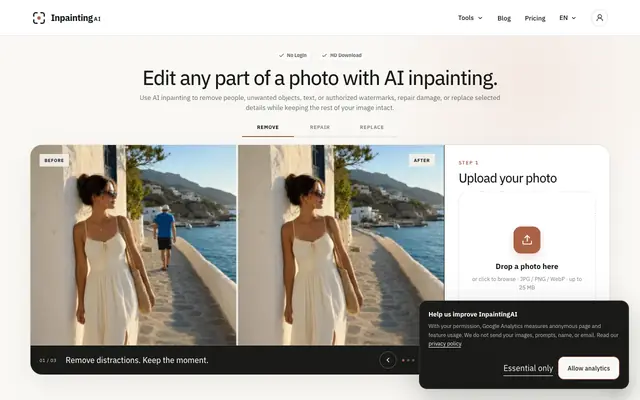The image size is (640, 400).
Task: Click the After image preview
Action: [x=341, y=245]
